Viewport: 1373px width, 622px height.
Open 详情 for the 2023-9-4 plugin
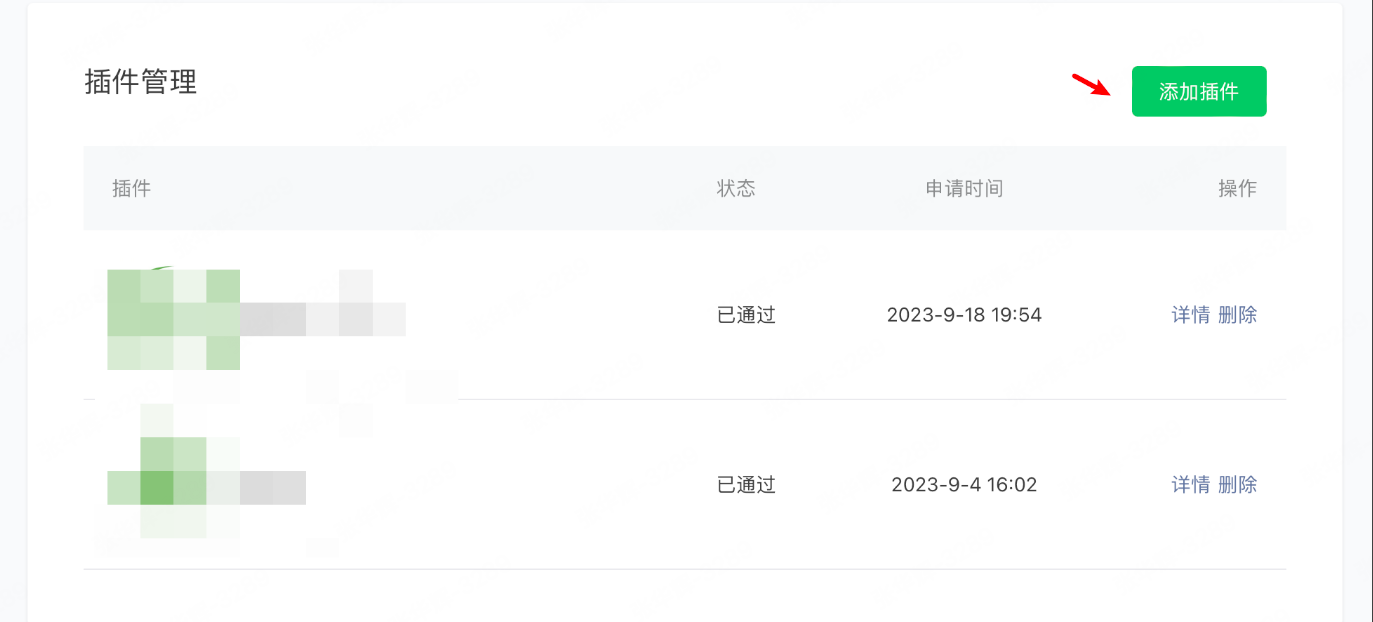tap(1191, 485)
